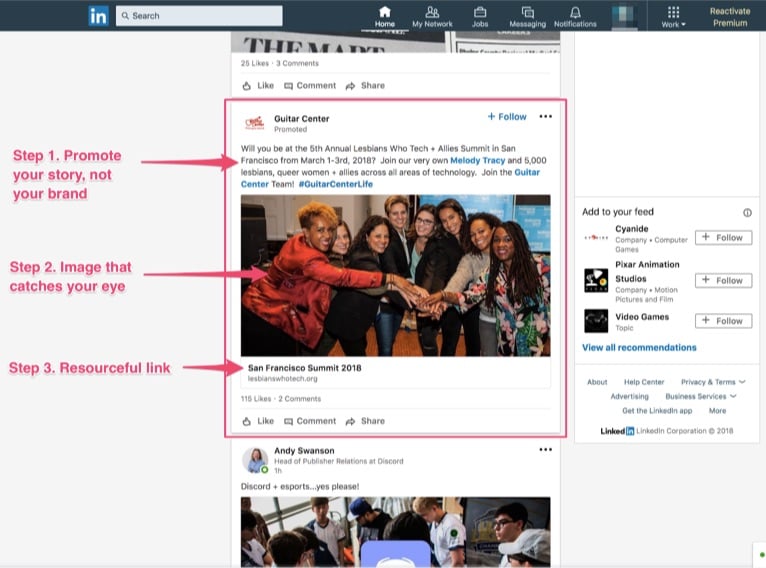This screenshot has height=568, width=766.
Task: Expand Business Services dropdown
Action: pyautogui.click(x=701, y=396)
